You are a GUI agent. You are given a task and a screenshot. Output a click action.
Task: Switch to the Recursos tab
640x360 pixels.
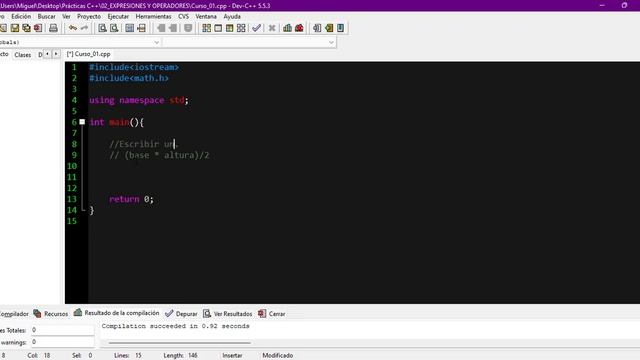pyautogui.click(x=51, y=313)
